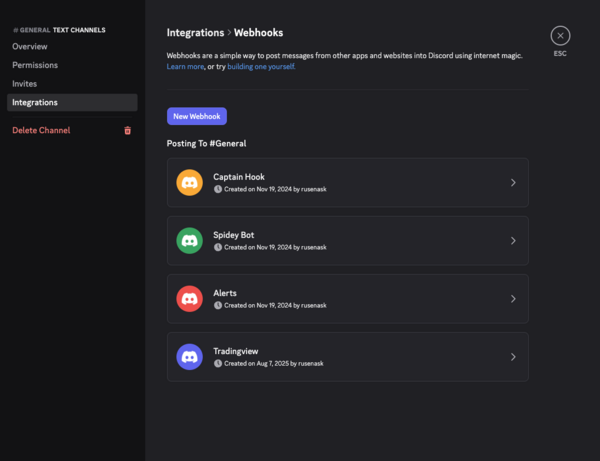This screenshot has width=600, height=461.
Task: Click the Posting To #General heading
Action: pos(206,143)
